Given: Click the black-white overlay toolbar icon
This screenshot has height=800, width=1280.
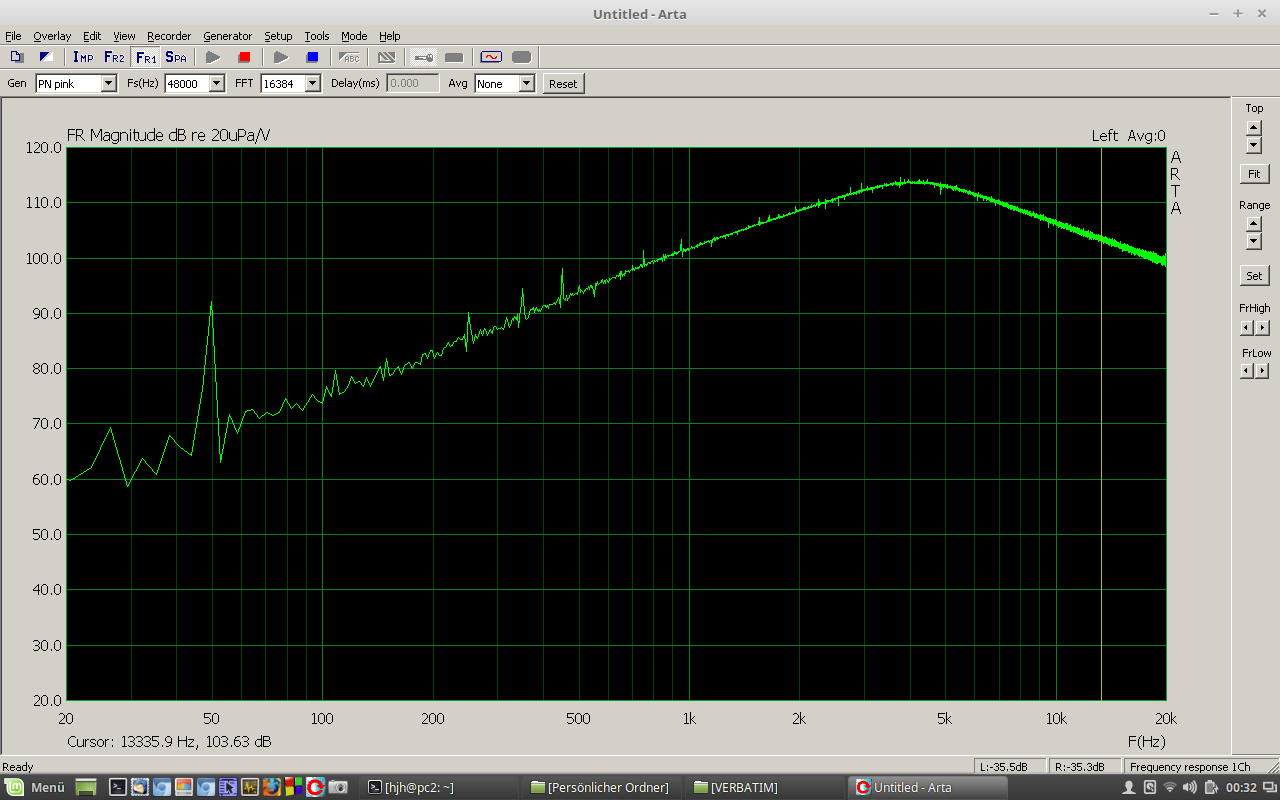Looking at the screenshot, I should [45, 57].
